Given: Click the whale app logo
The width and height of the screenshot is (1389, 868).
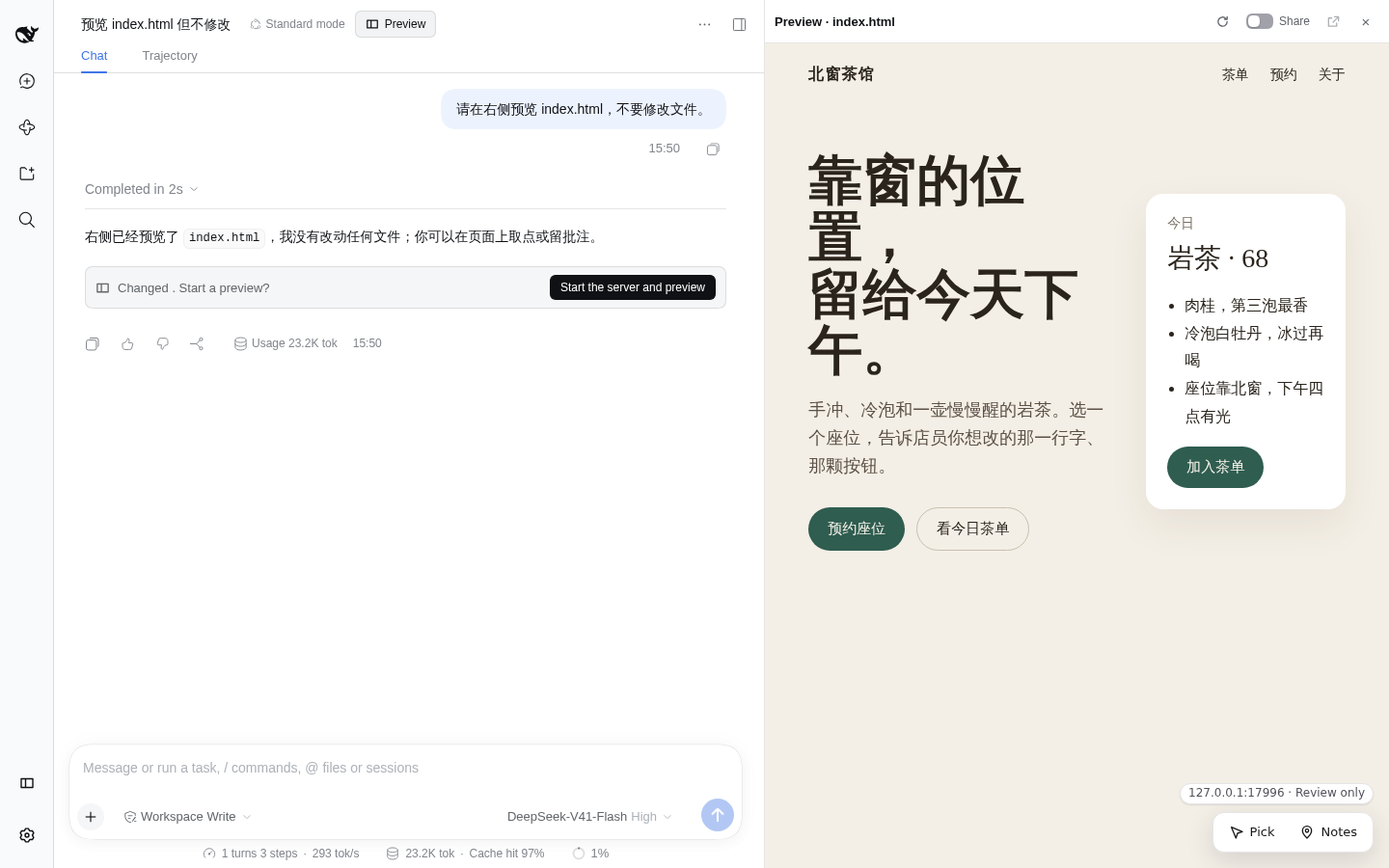Looking at the screenshot, I should pos(27,35).
